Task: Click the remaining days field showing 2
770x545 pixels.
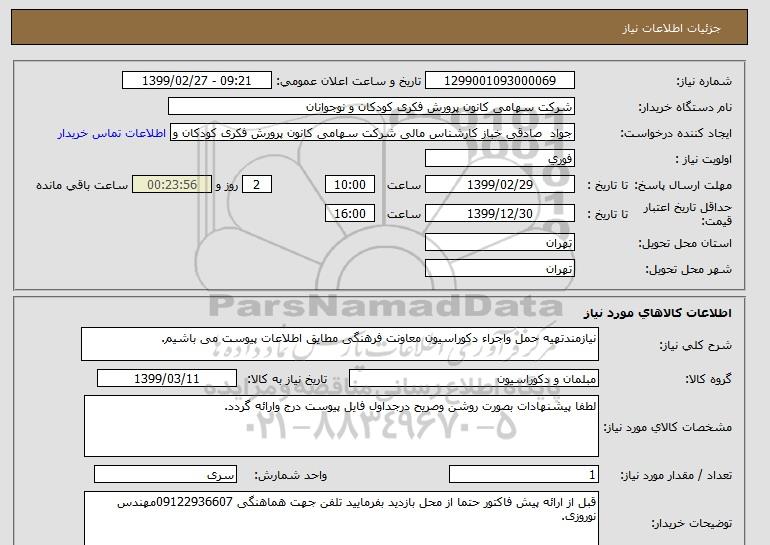Action: tap(256, 185)
